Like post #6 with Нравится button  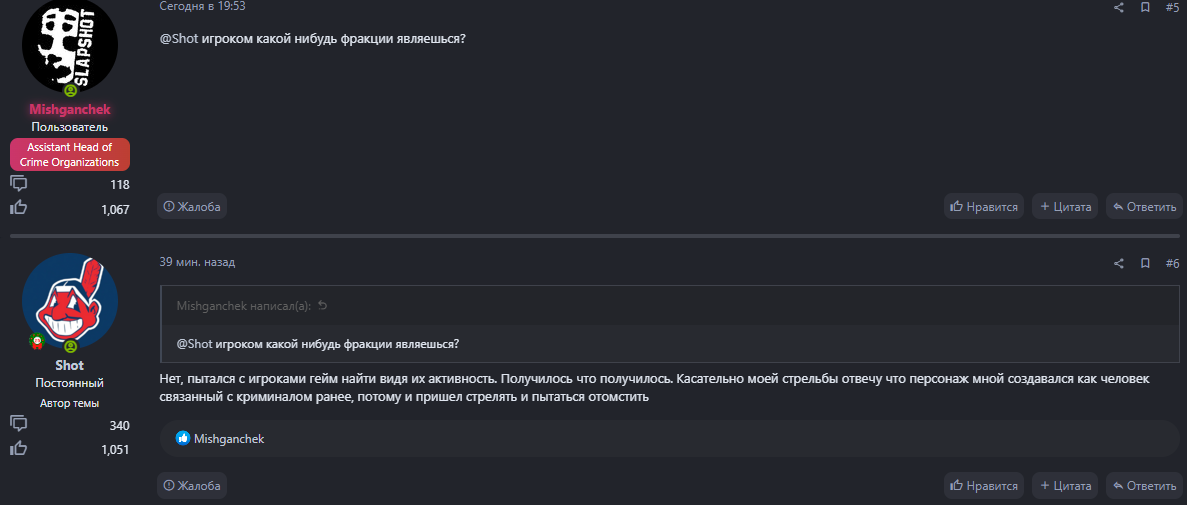[984, 486]
